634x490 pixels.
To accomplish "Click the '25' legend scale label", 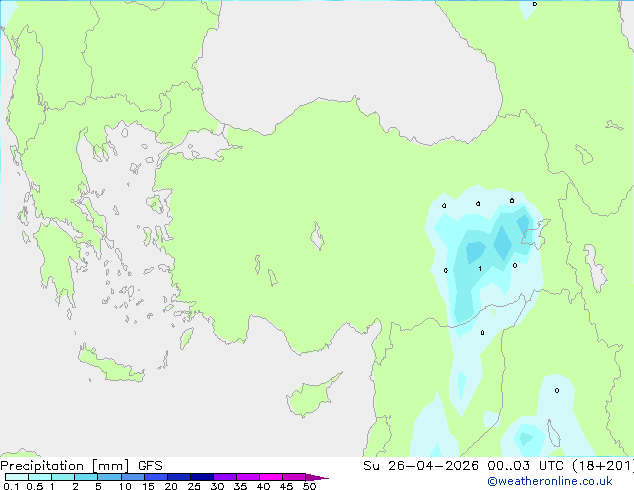I will point(194,486).
